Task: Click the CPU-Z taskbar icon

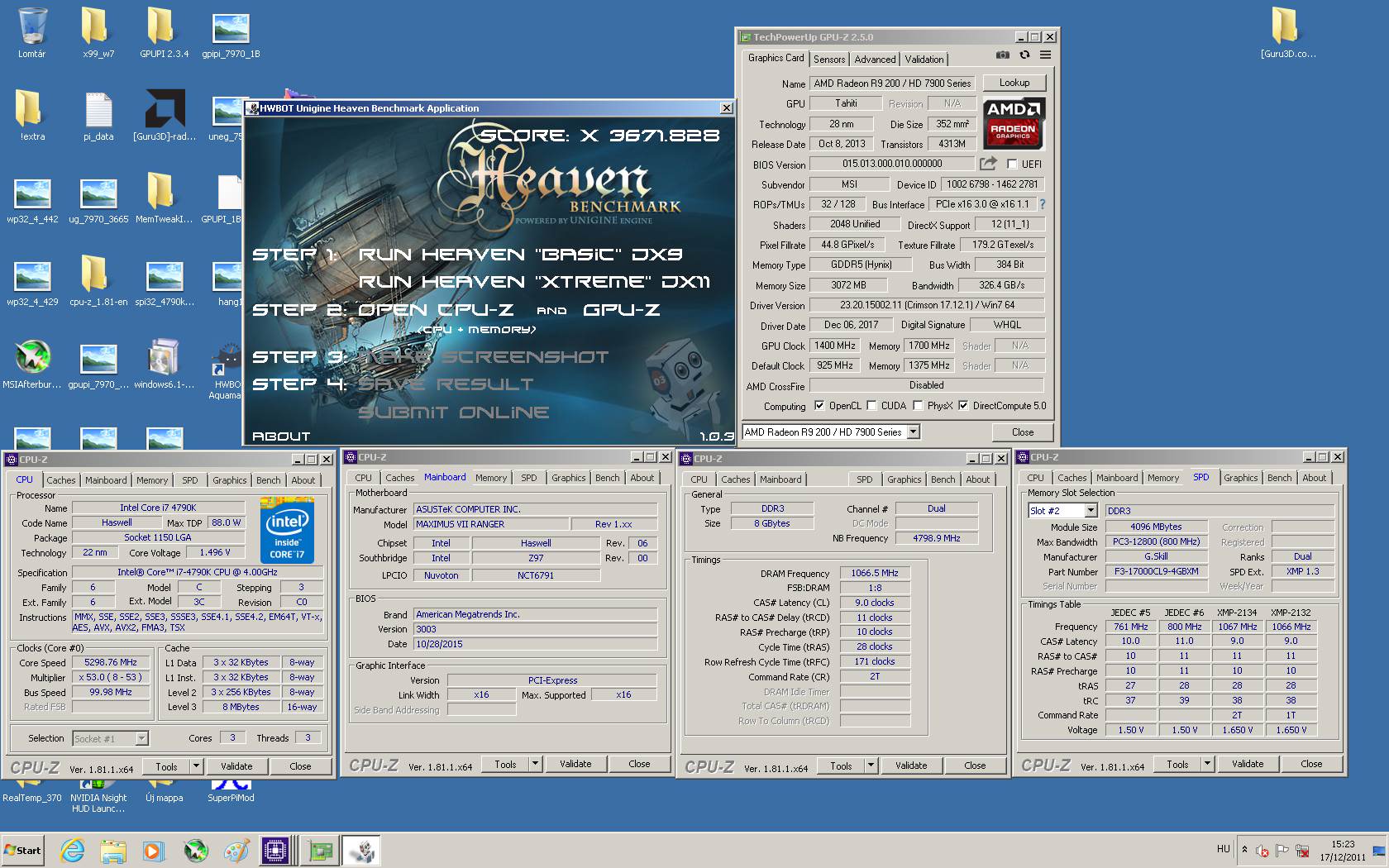Action: tap(275, 850)
